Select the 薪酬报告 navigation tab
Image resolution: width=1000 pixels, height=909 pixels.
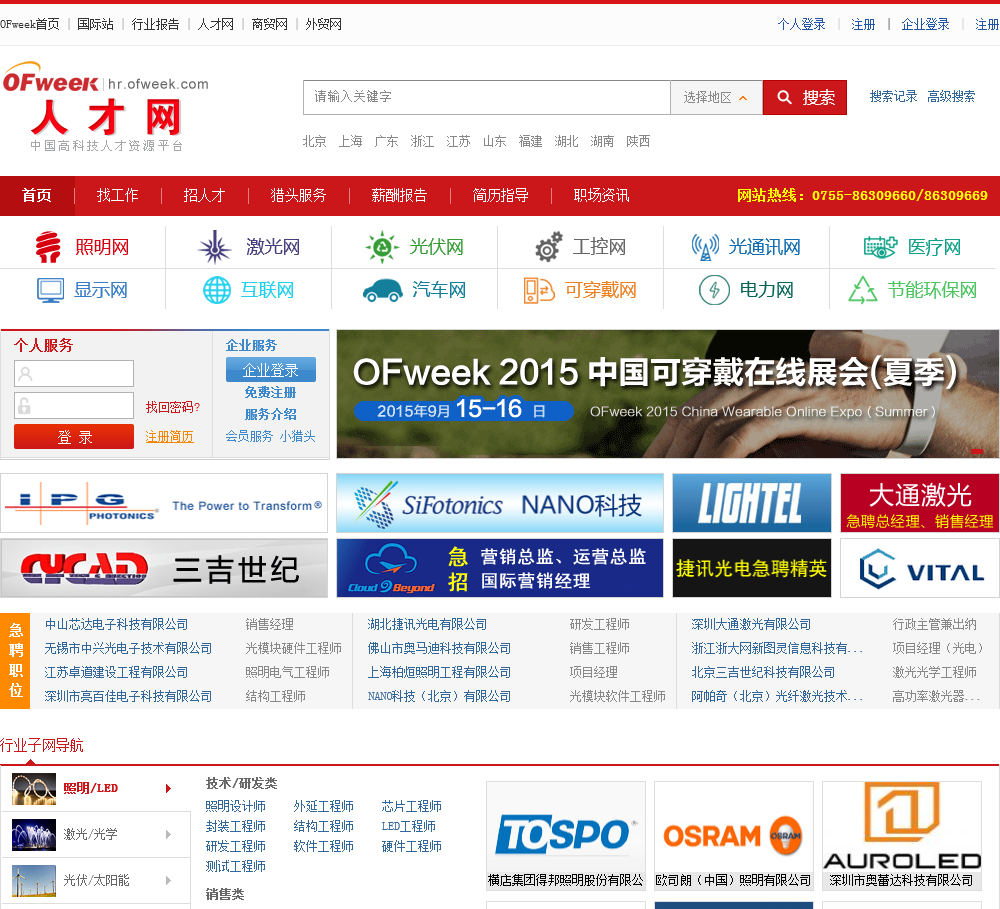point(399,195)
